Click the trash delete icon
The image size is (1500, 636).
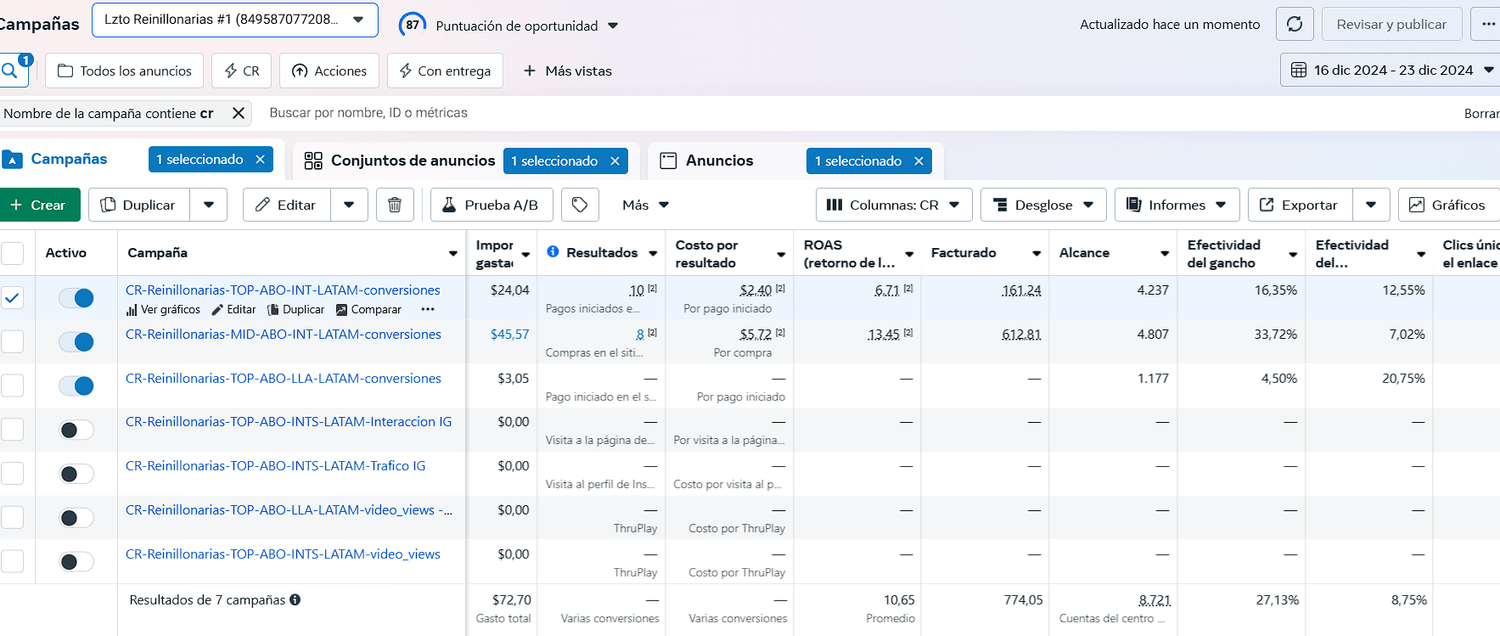click(x=395, y=205)
